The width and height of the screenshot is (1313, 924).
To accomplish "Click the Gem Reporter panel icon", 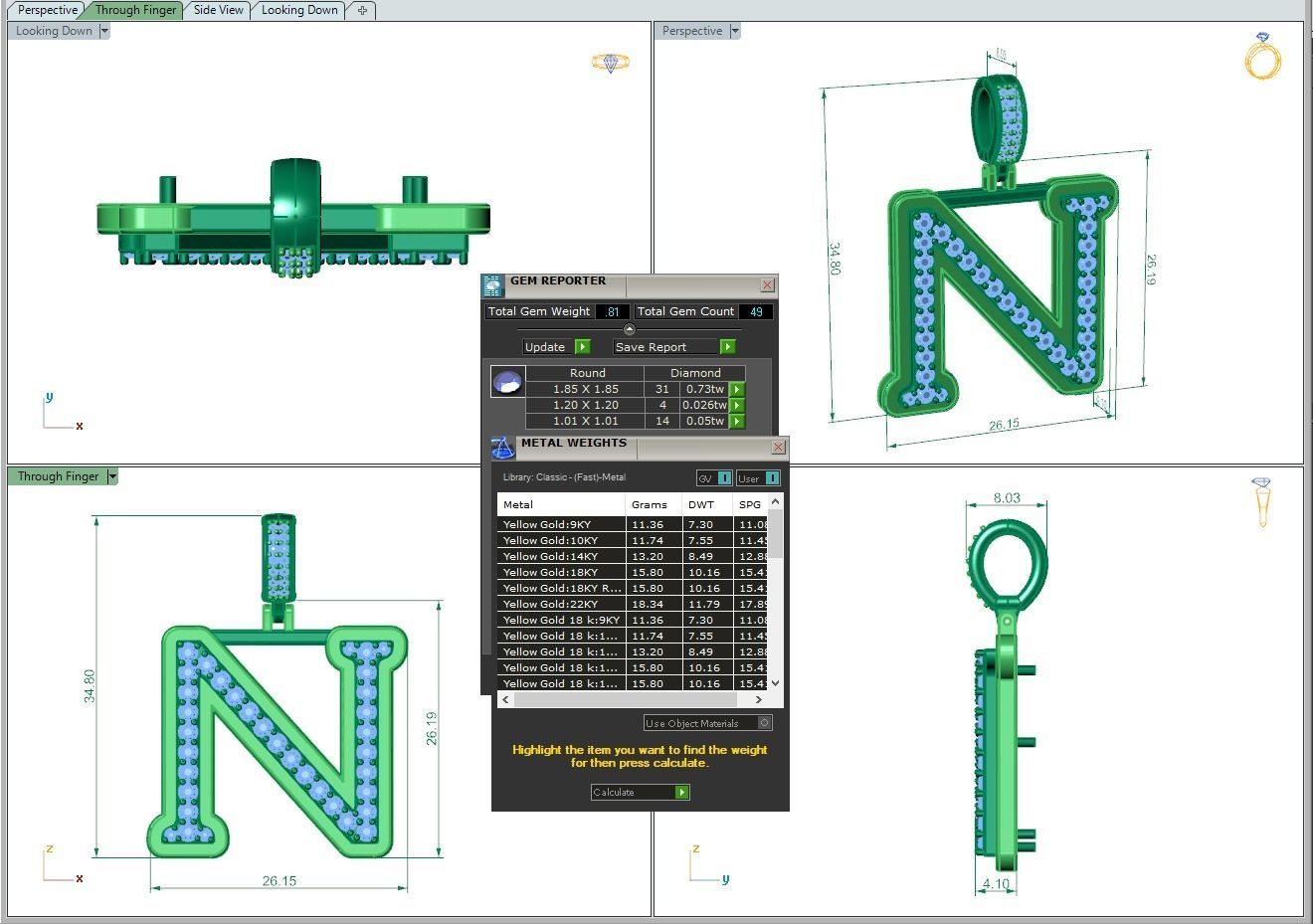I will (492, 286).
